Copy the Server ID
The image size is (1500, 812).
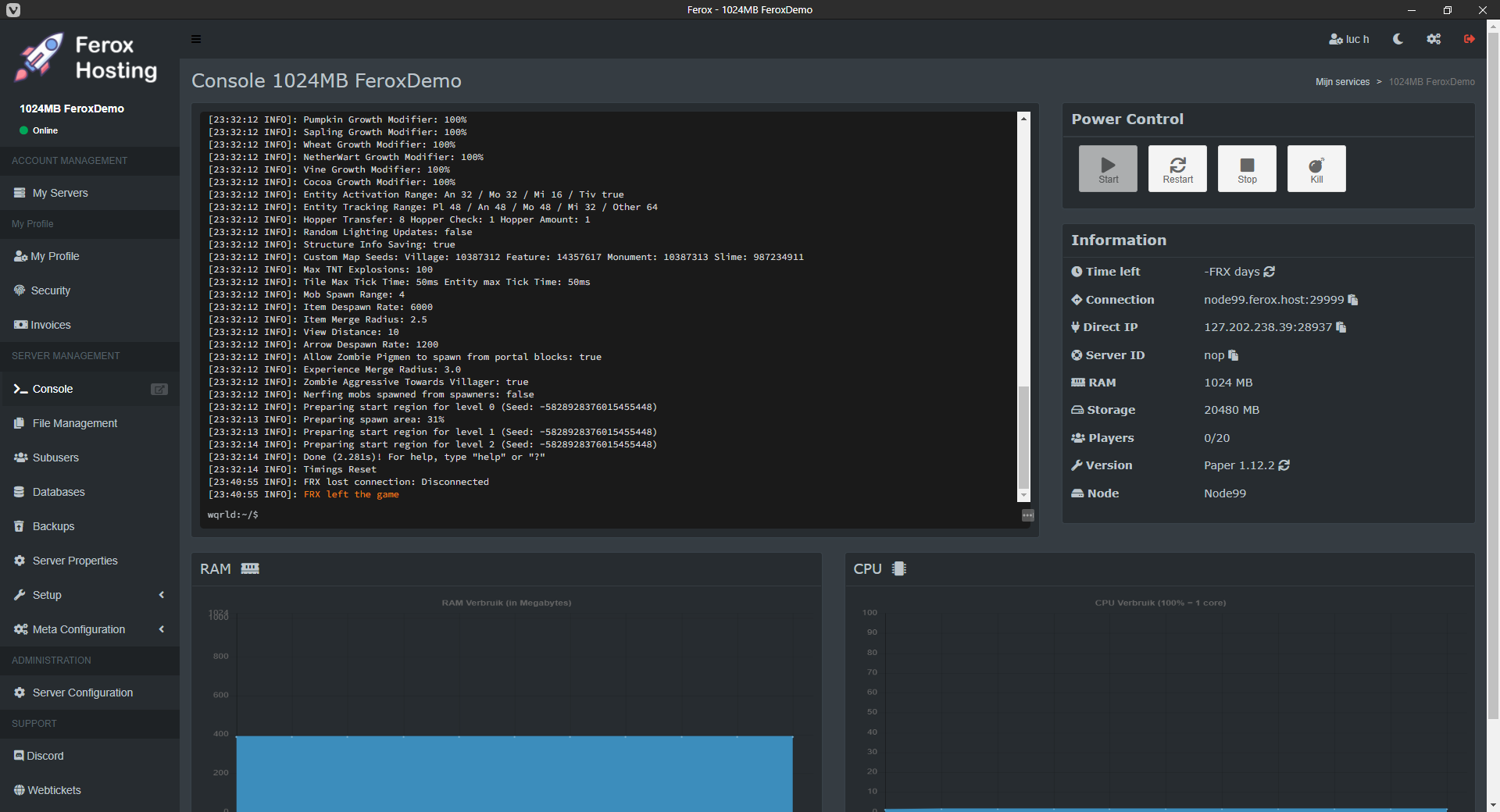click(1234, 355)
